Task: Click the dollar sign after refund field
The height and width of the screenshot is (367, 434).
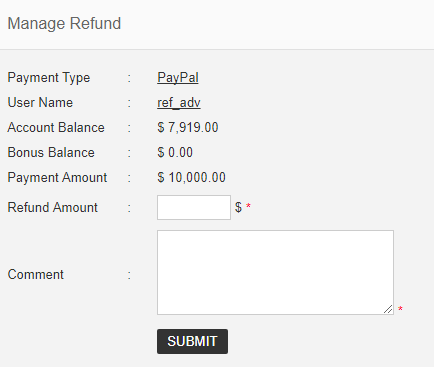Action: point(238,207)
